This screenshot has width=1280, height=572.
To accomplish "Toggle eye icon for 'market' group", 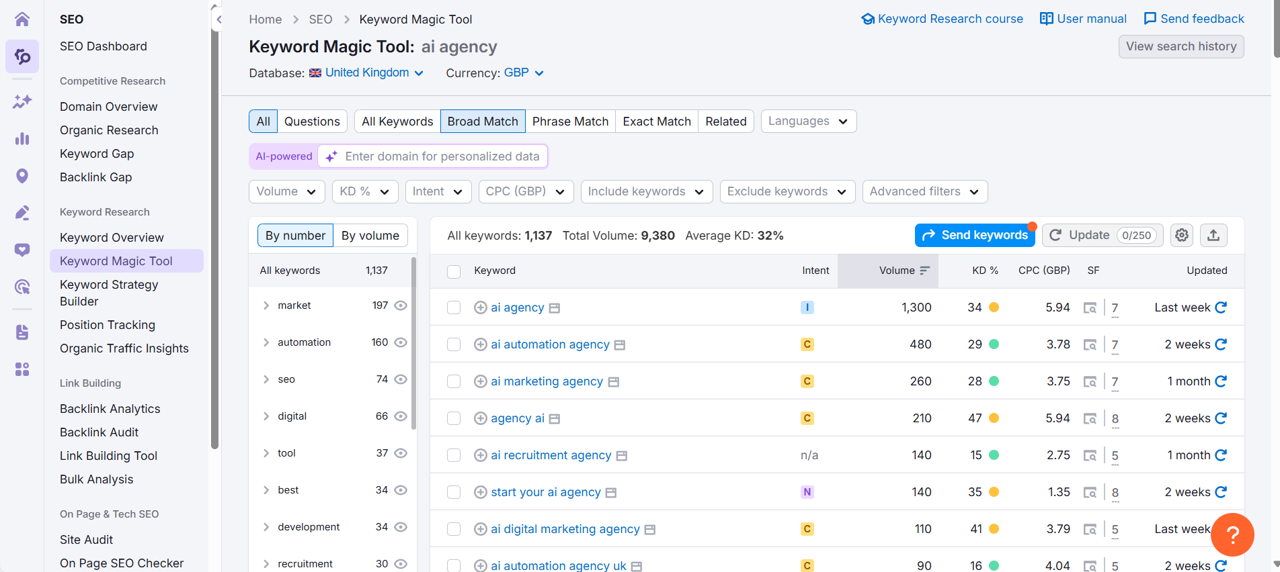I will point(401,306).
